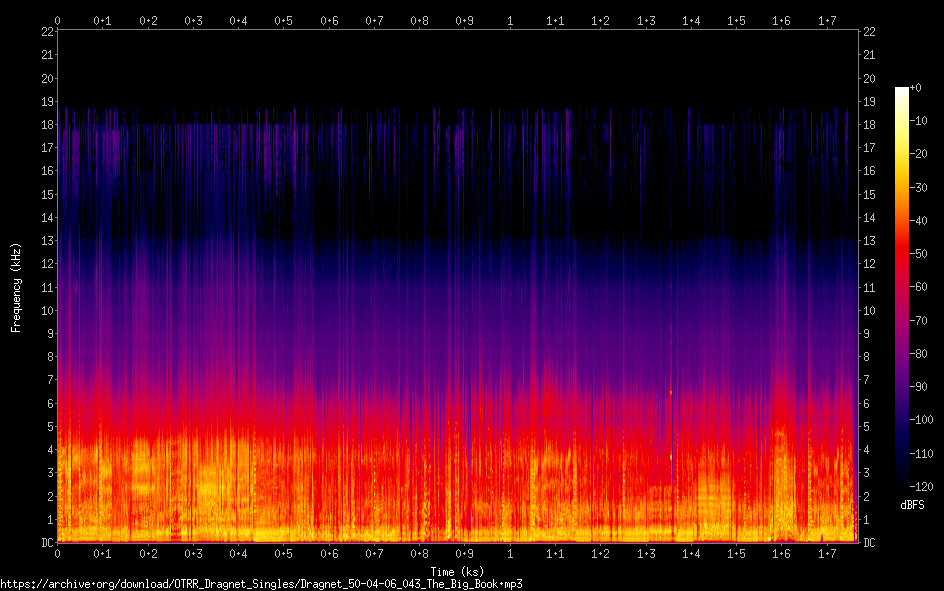Click the -60 value on the color scale

[x=921, y=285]
